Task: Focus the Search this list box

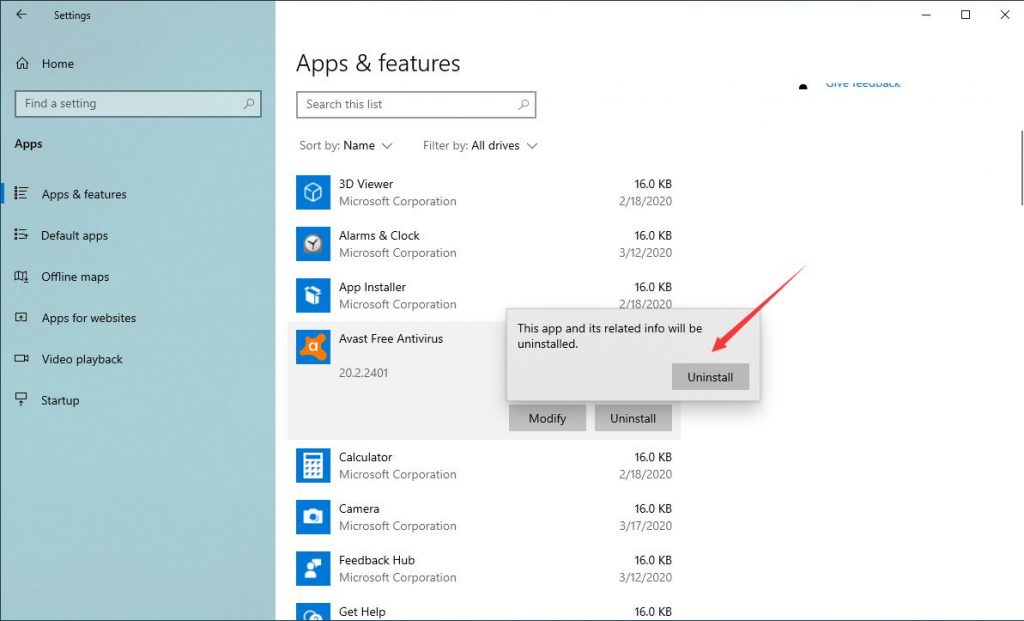Action: 416,104
